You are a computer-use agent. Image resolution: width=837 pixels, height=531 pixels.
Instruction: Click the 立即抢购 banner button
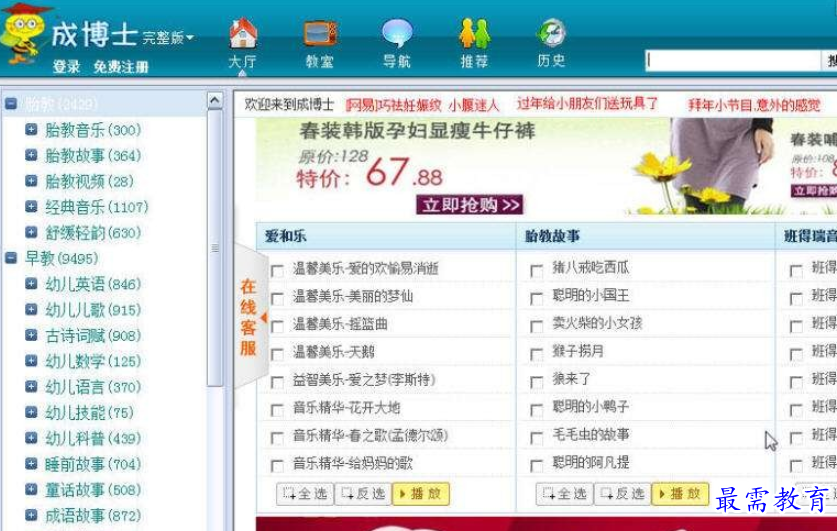point(469,205)
